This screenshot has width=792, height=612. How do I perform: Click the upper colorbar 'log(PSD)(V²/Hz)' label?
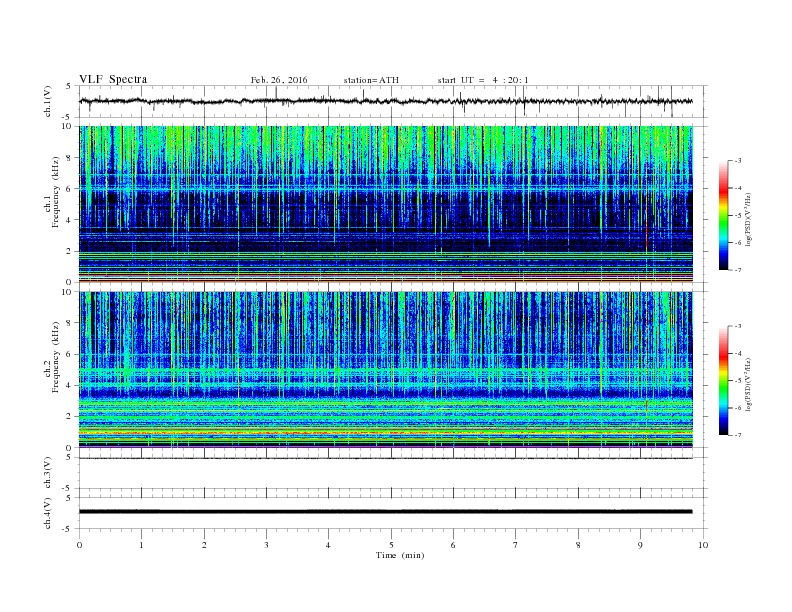(749, 219)
